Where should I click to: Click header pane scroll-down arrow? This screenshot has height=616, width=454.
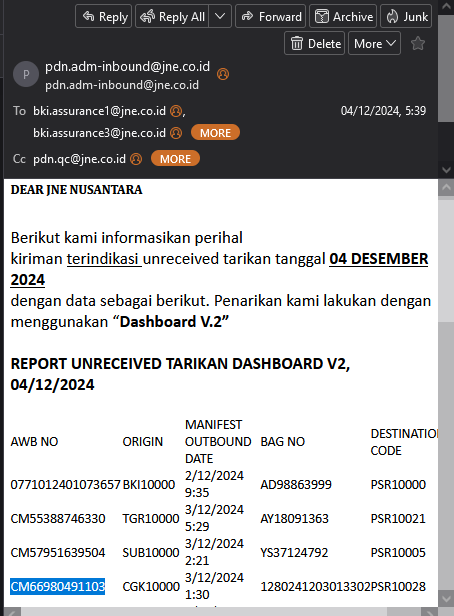tap(446, 170)
